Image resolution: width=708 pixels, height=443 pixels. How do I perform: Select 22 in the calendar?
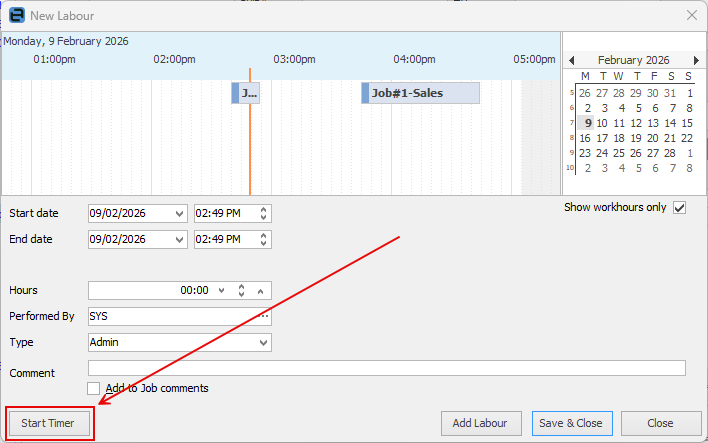tap(687, 138)
